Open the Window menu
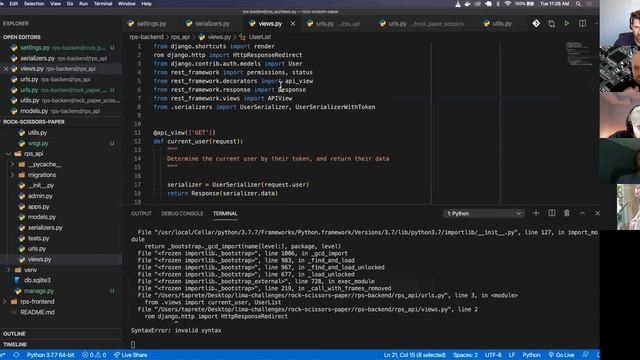 (127, 4)
